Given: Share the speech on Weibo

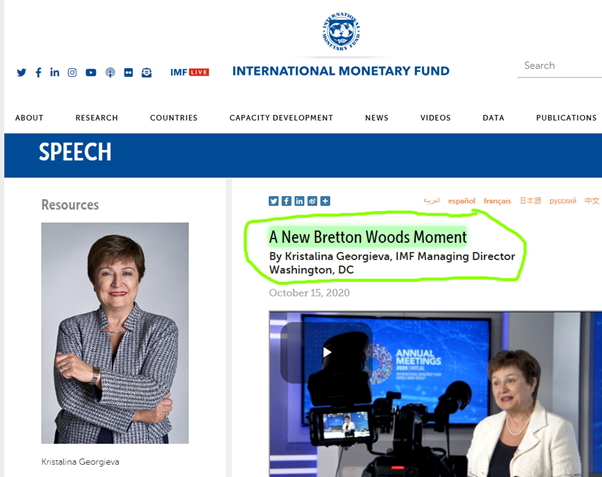Looking at the screenshot, I should coord(312,201).
